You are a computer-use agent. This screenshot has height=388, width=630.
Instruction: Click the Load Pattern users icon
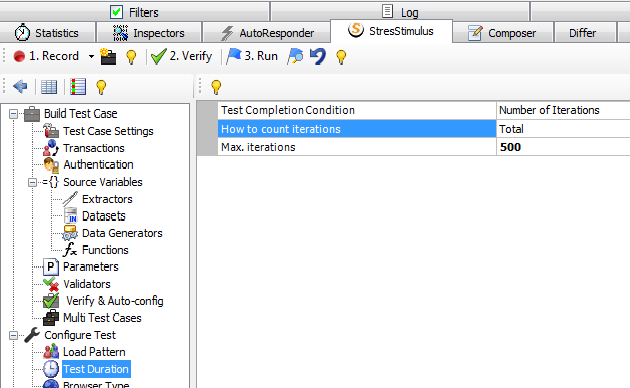[x=51, y=352]
